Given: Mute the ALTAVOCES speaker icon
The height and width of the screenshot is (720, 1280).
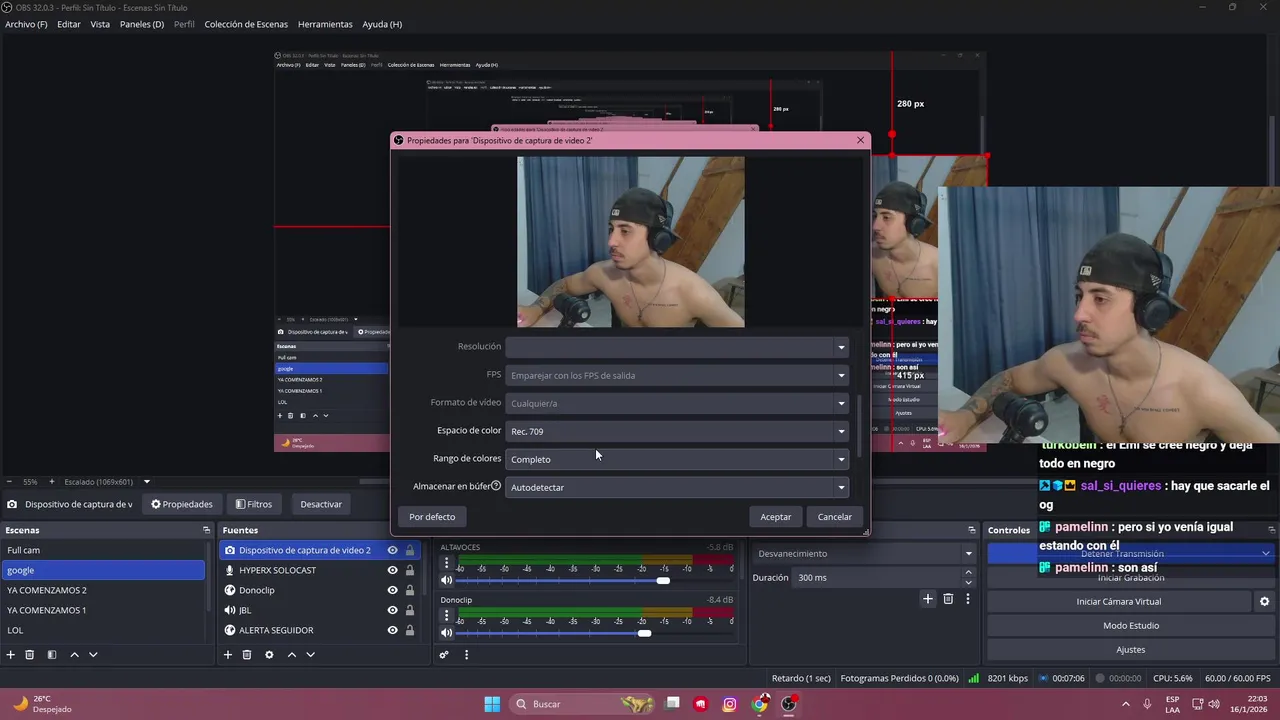Looking at the screenshot, I should click(446, 580).
